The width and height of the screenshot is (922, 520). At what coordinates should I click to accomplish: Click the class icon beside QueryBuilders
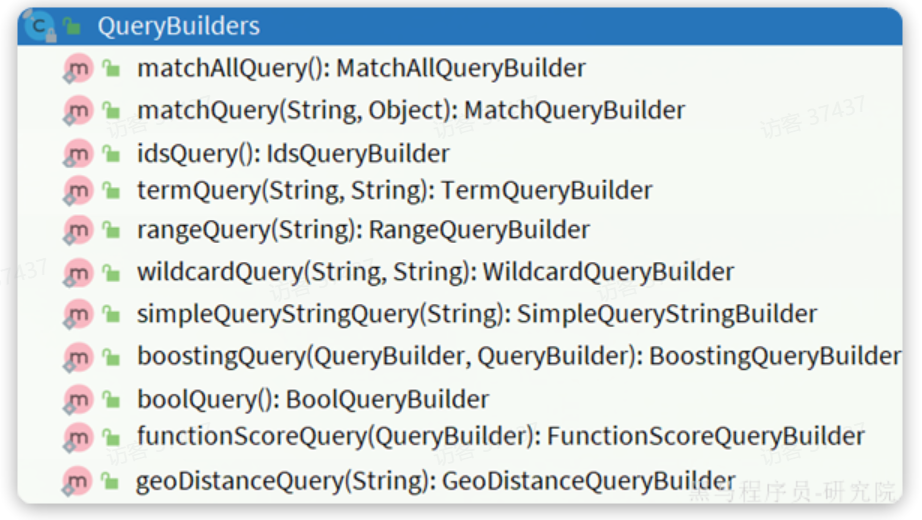click(x=39, y=26)
